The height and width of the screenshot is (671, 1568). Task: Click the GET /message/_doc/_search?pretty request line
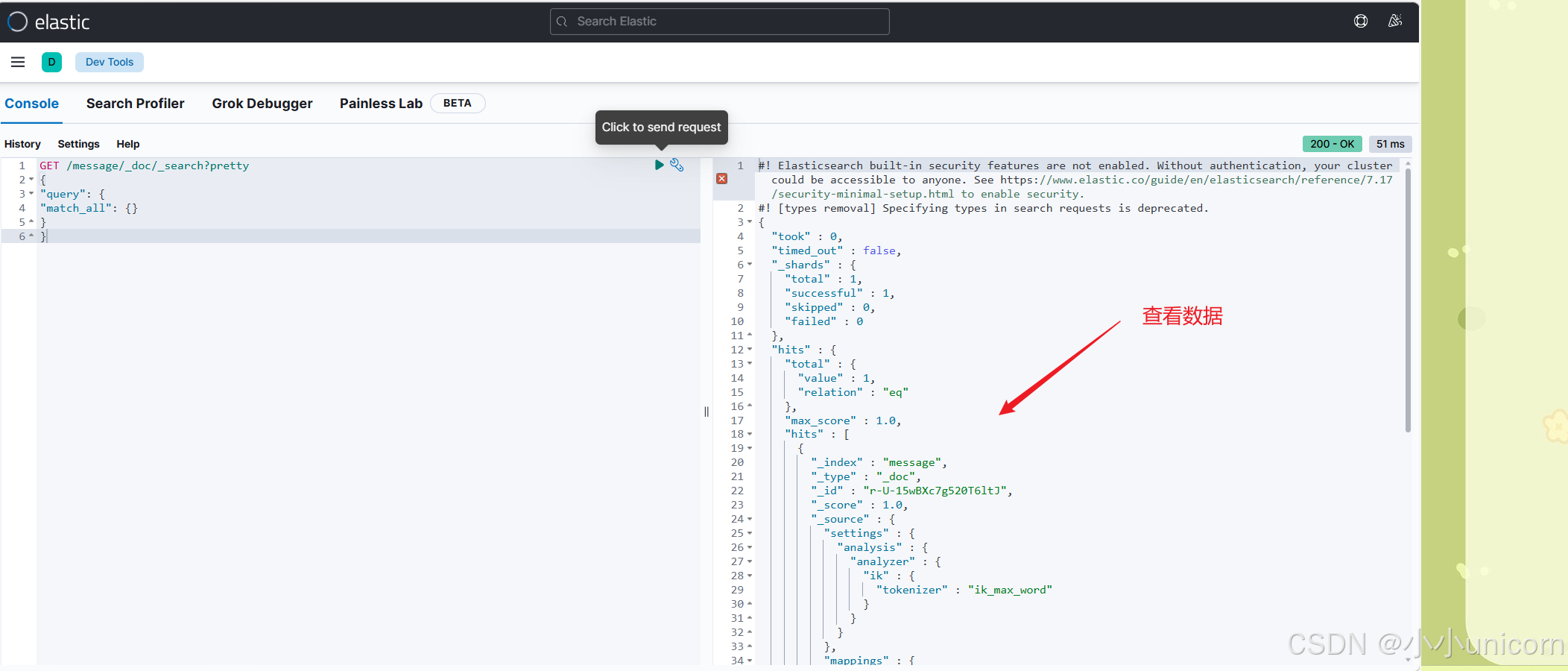[144, 166]
